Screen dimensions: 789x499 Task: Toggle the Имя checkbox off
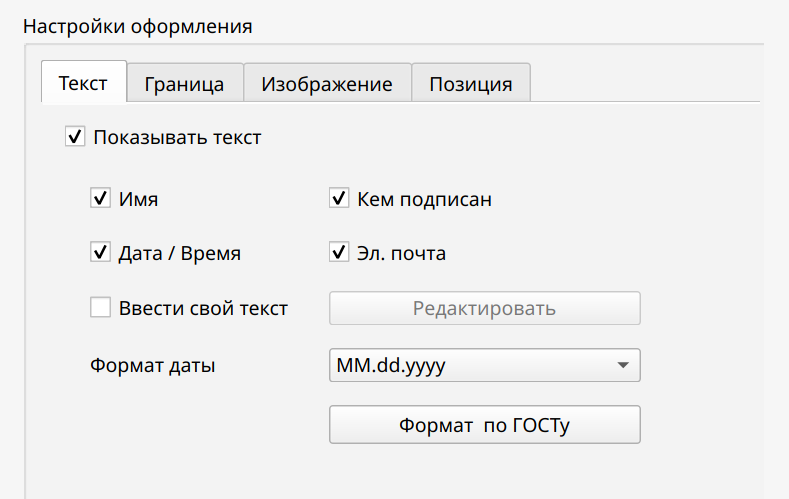100,199
